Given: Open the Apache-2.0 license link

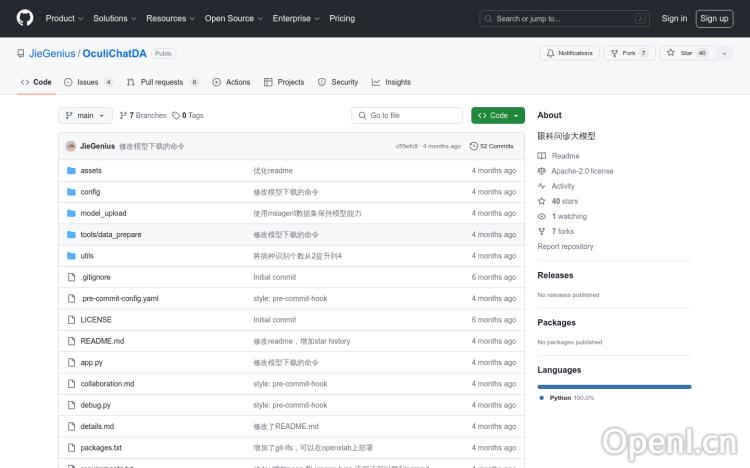Looking at the screenshot, I should (x=582, y=171).
